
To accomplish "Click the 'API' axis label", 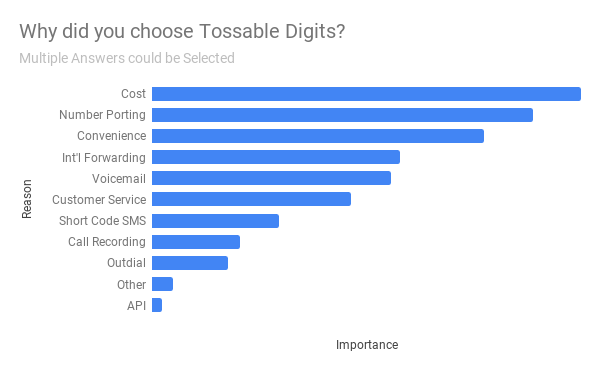I will click(x=136, y=306).
